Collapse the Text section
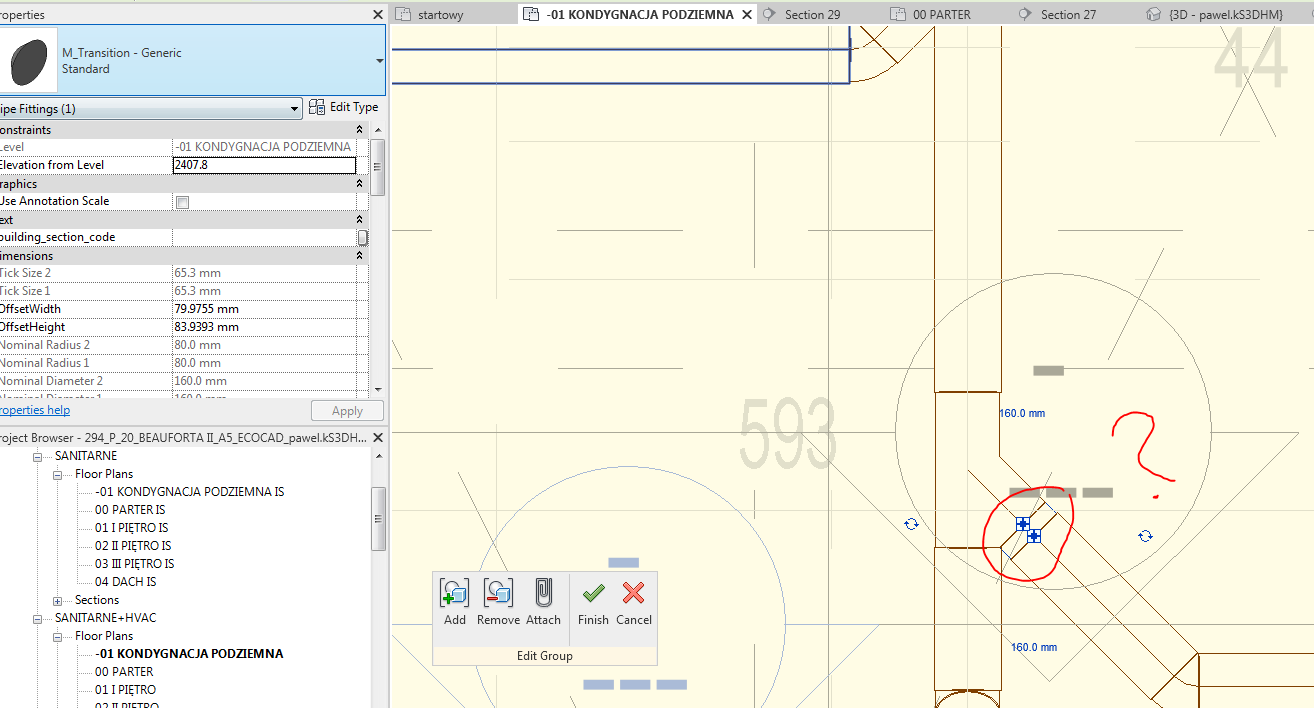The image size is (1314, 708). (x=360, y=219)
